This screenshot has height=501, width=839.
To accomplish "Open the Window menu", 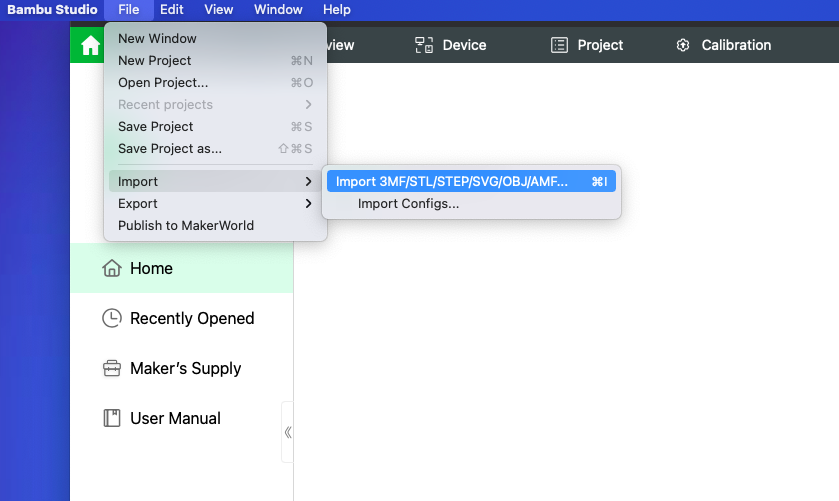I will [x=278, y=10].
